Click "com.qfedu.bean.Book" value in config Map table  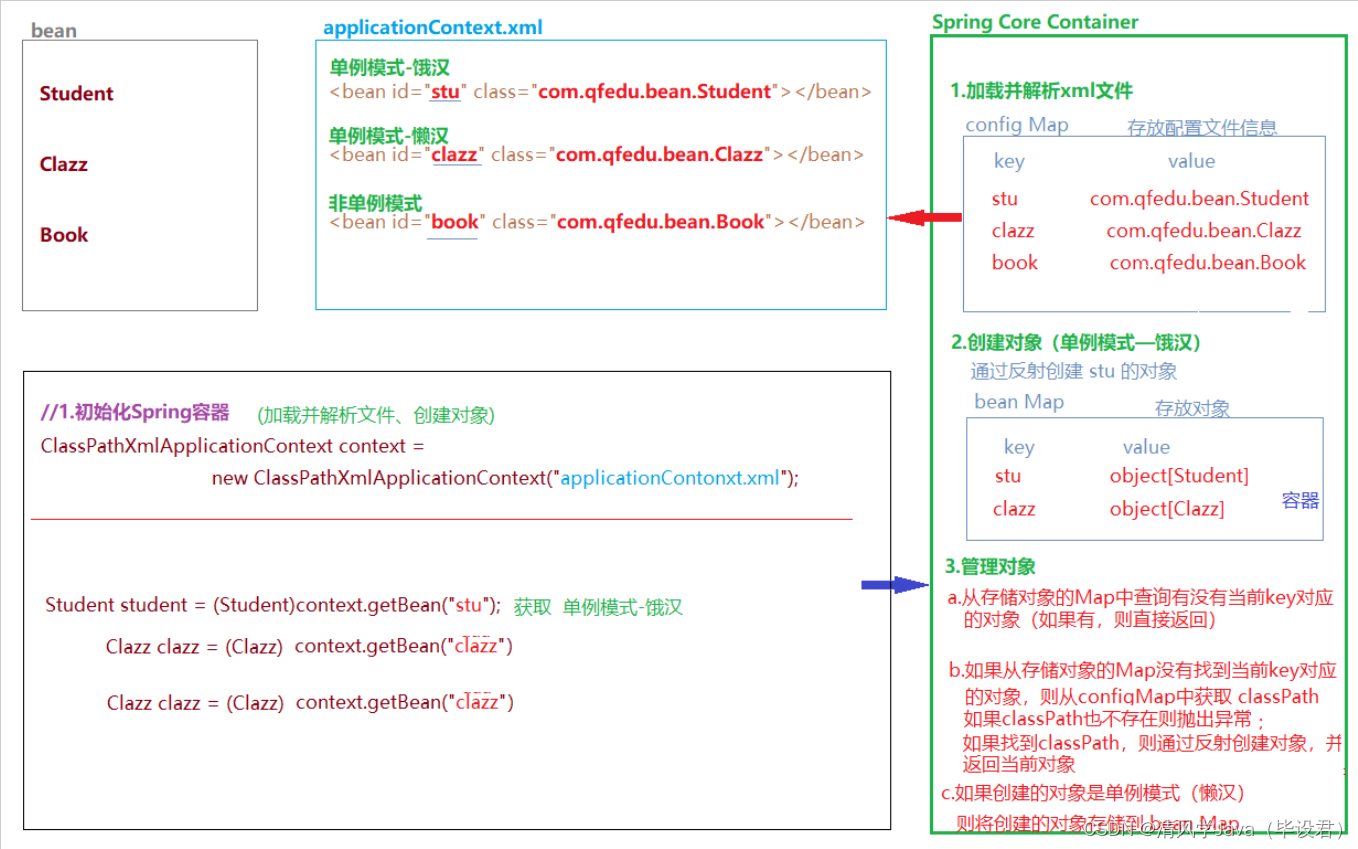[x=1208, y=263]
